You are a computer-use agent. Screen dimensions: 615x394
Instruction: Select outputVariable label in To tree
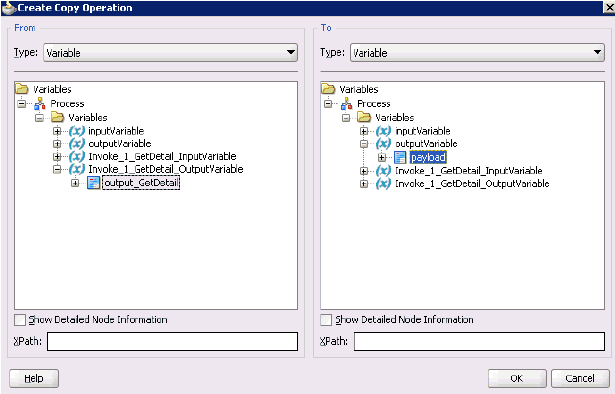point(426,144)
